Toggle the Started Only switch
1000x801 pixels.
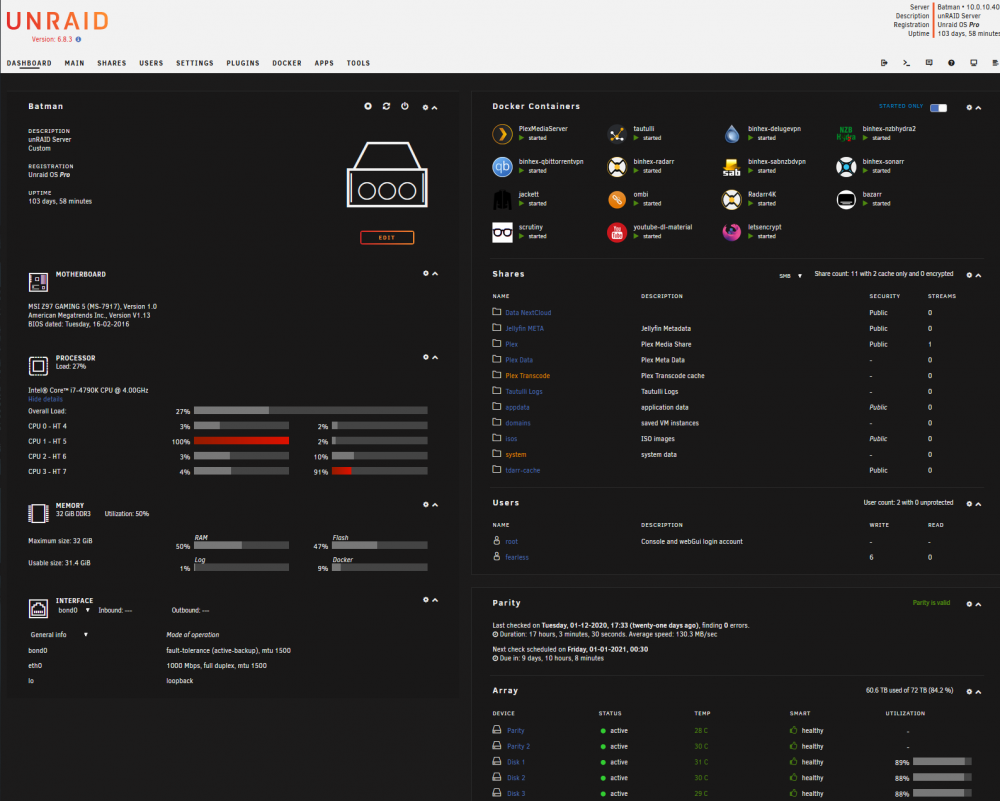938,108
